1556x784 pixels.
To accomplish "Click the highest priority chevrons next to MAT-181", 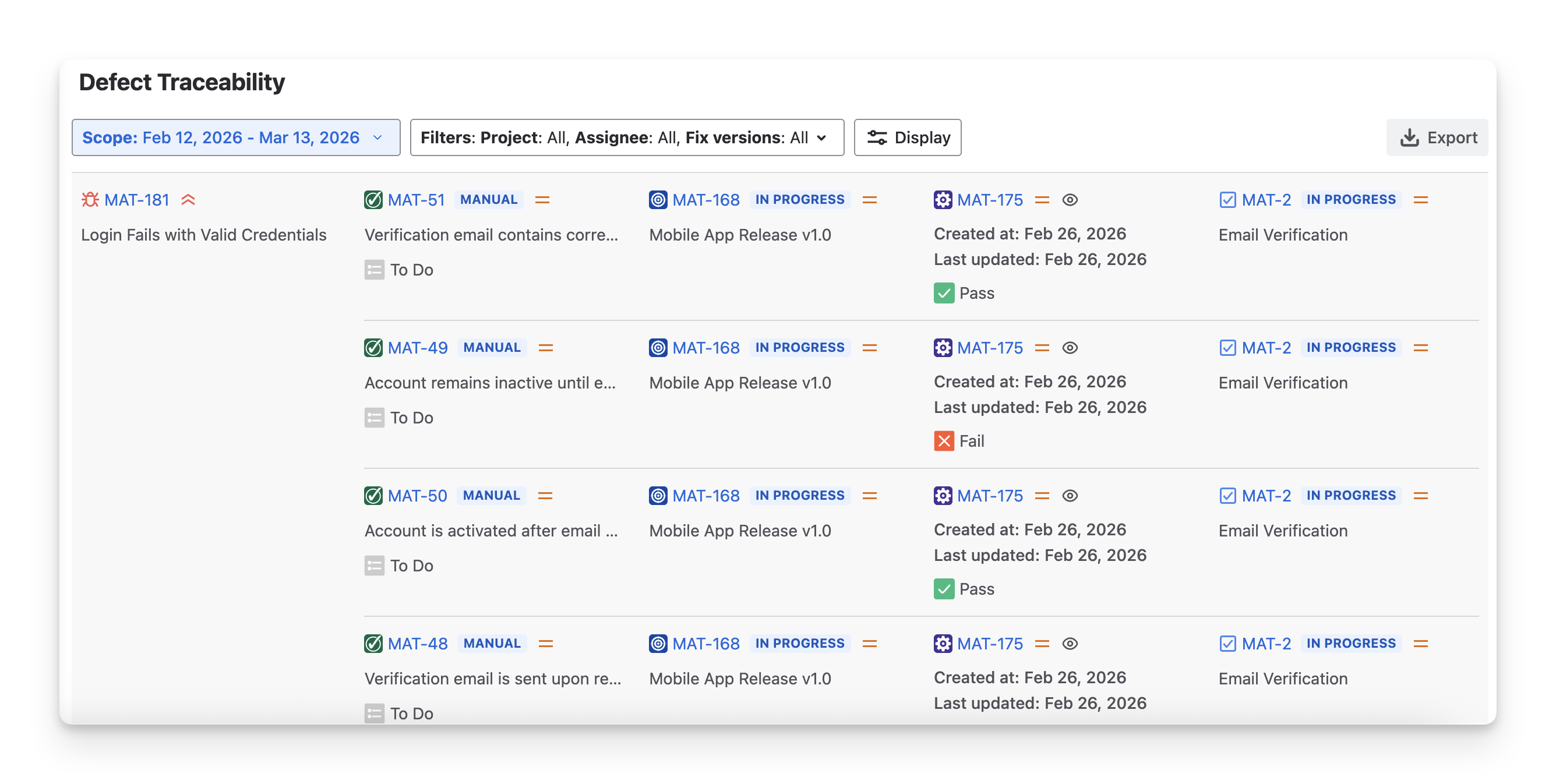I will [x=188, y=199].
